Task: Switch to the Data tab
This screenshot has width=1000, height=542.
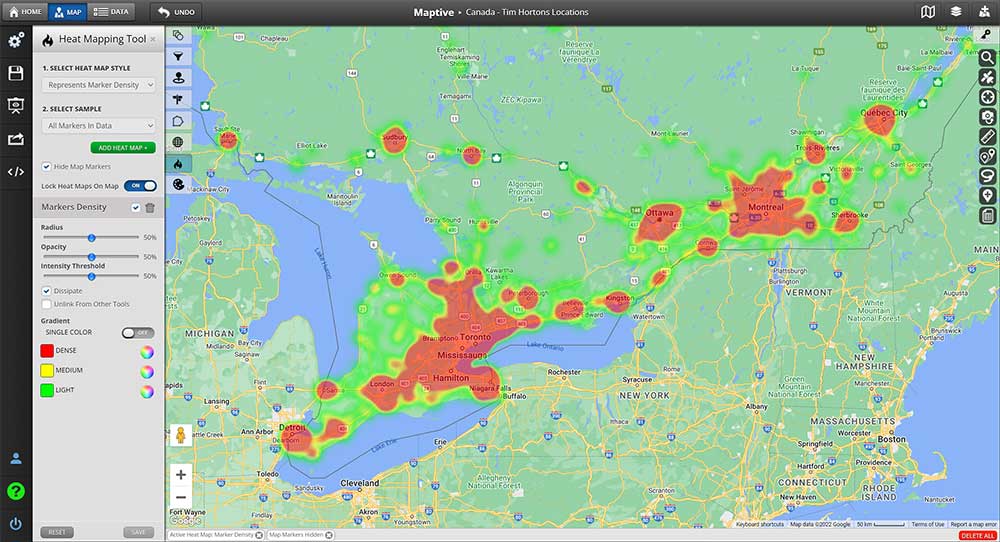Action: 111,11
